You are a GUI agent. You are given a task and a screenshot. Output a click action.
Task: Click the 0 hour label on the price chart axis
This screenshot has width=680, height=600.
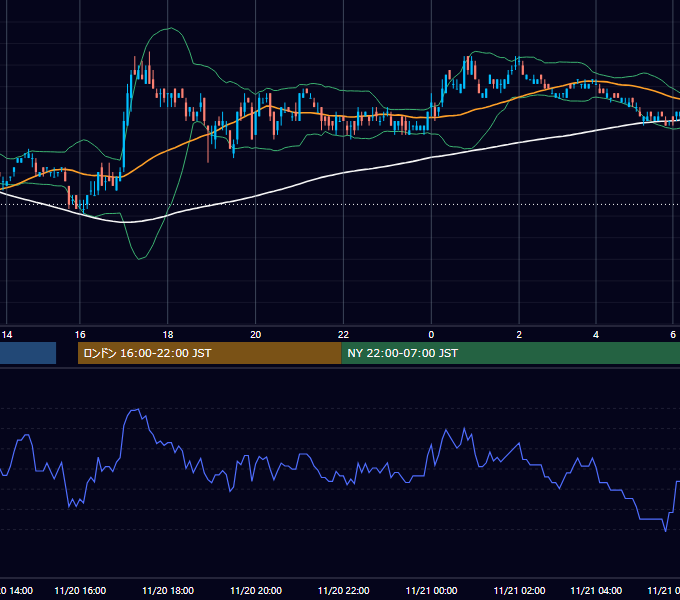pyautogui.click(x=431, y=335)
